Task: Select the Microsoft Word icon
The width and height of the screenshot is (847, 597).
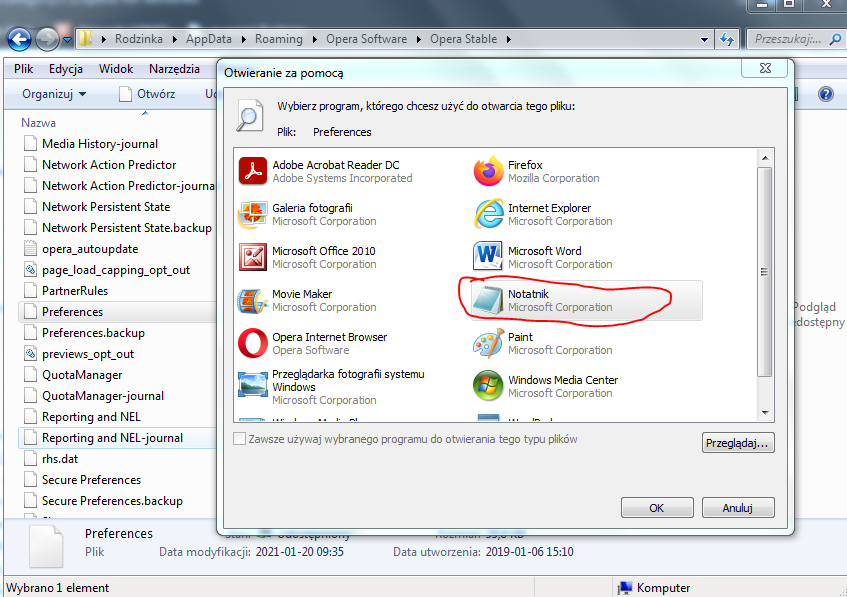Action: click(488, 256)
